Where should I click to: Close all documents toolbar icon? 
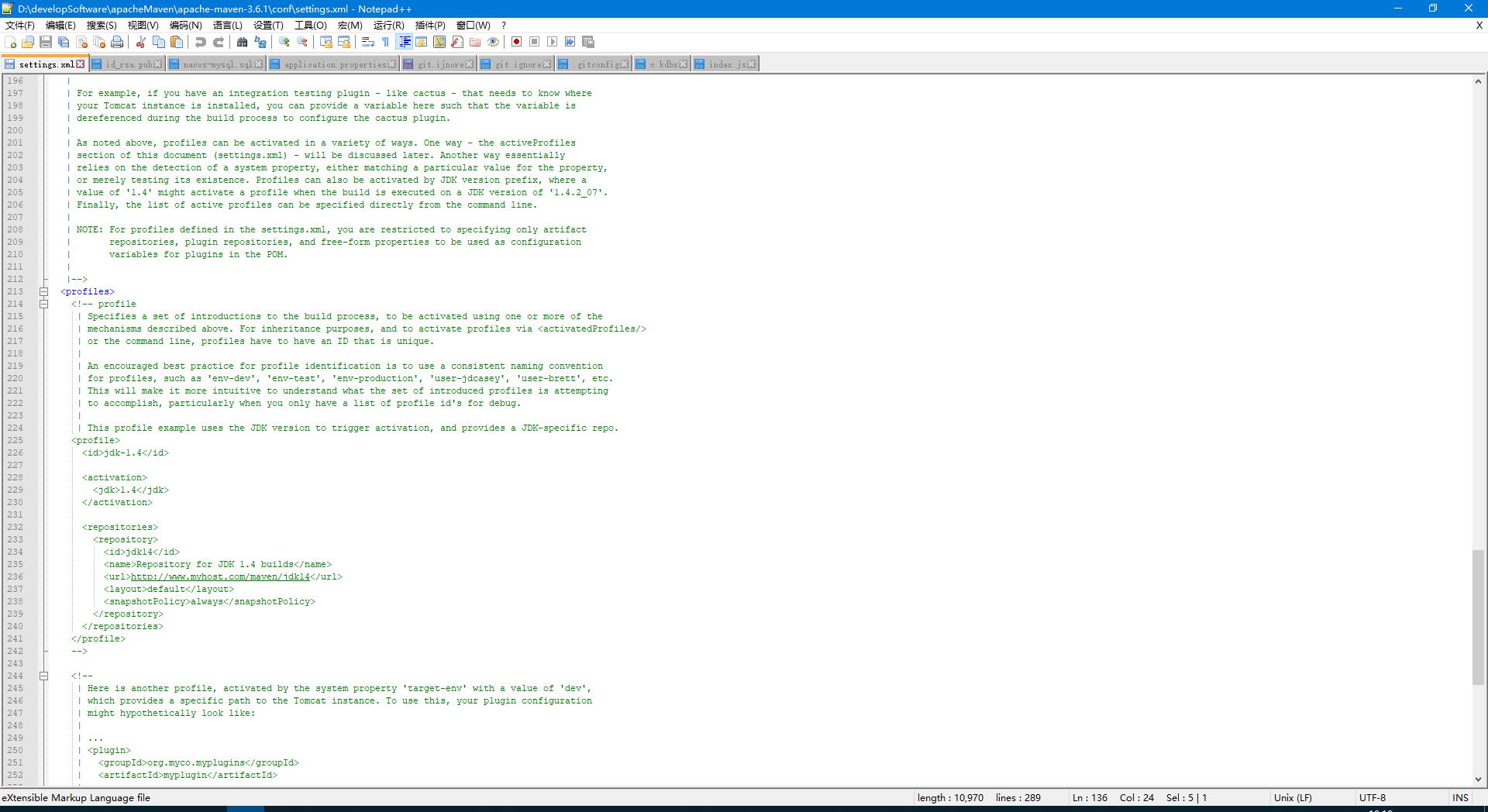click(x=99, y=42)
